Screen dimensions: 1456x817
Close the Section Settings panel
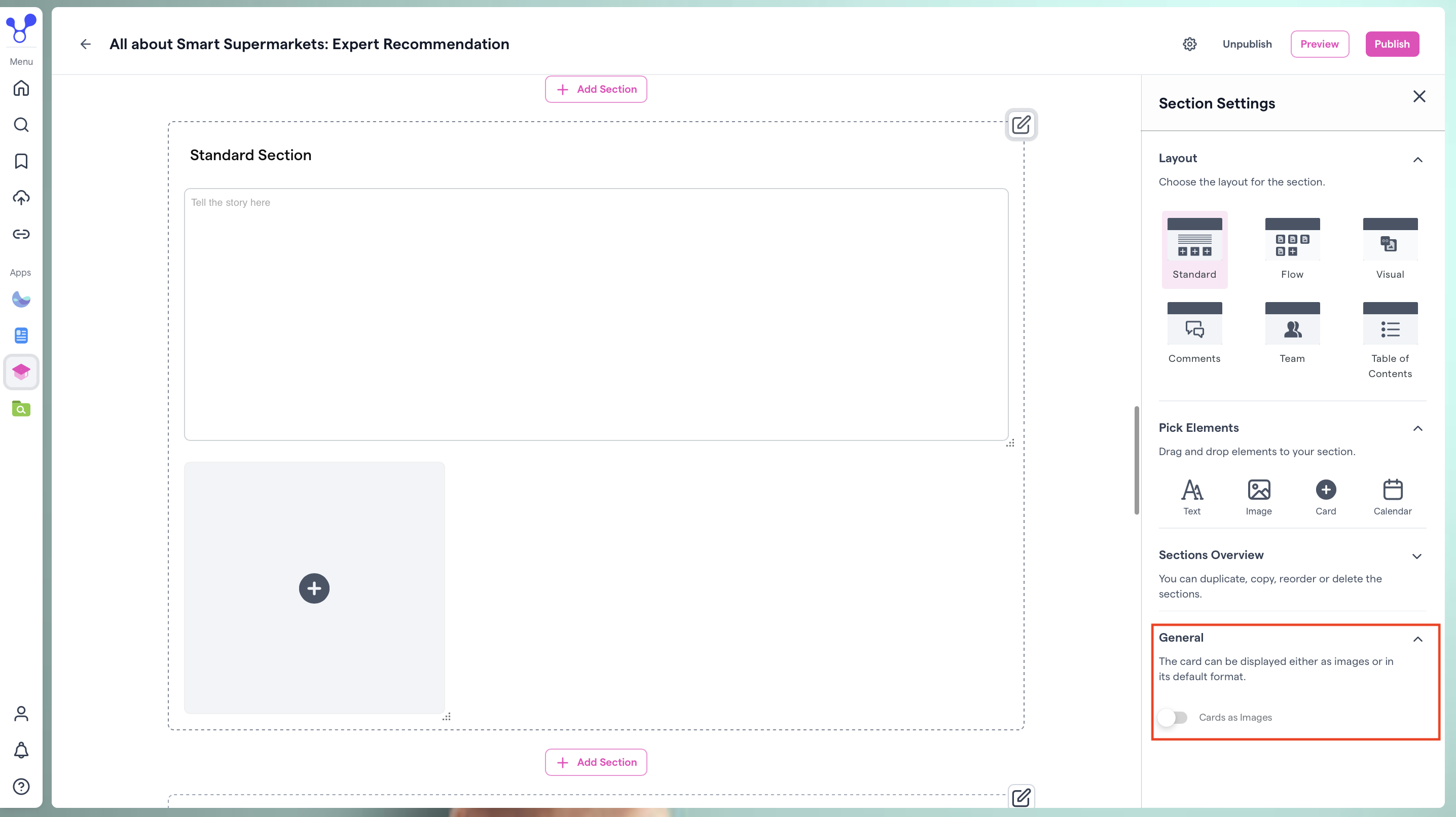click(1419, 97)
